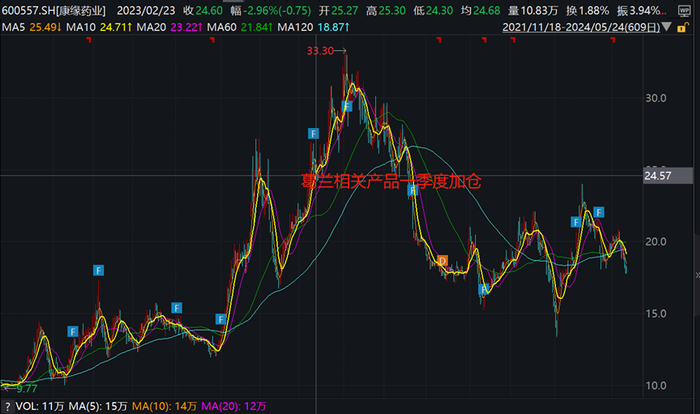Click the 30.0 price axis label
This screenshot has width=700, height=414.
656,98
